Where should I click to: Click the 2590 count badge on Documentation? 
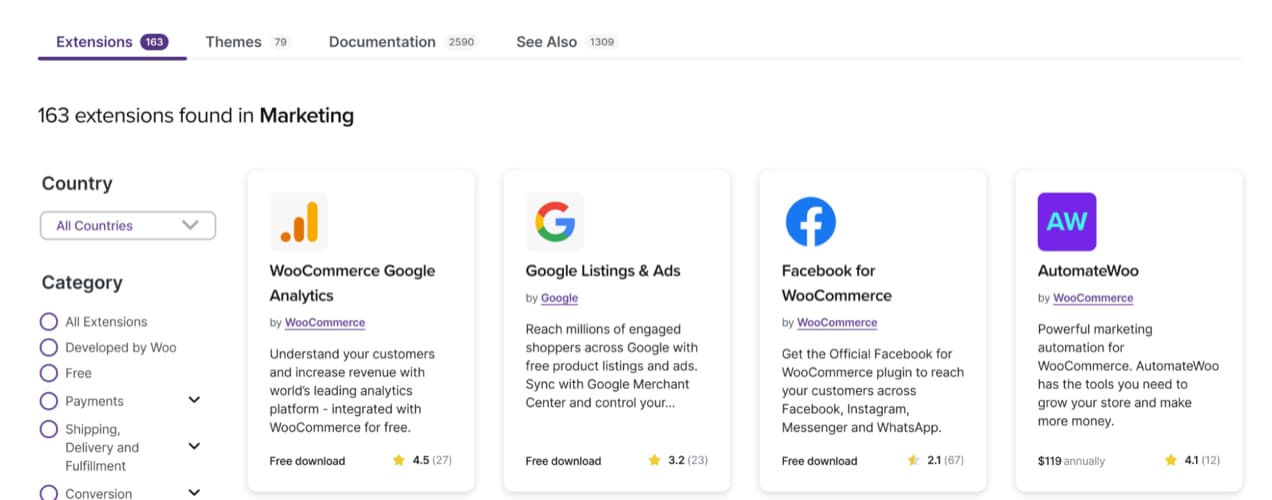pyautogui.click(x=461, y=42)
